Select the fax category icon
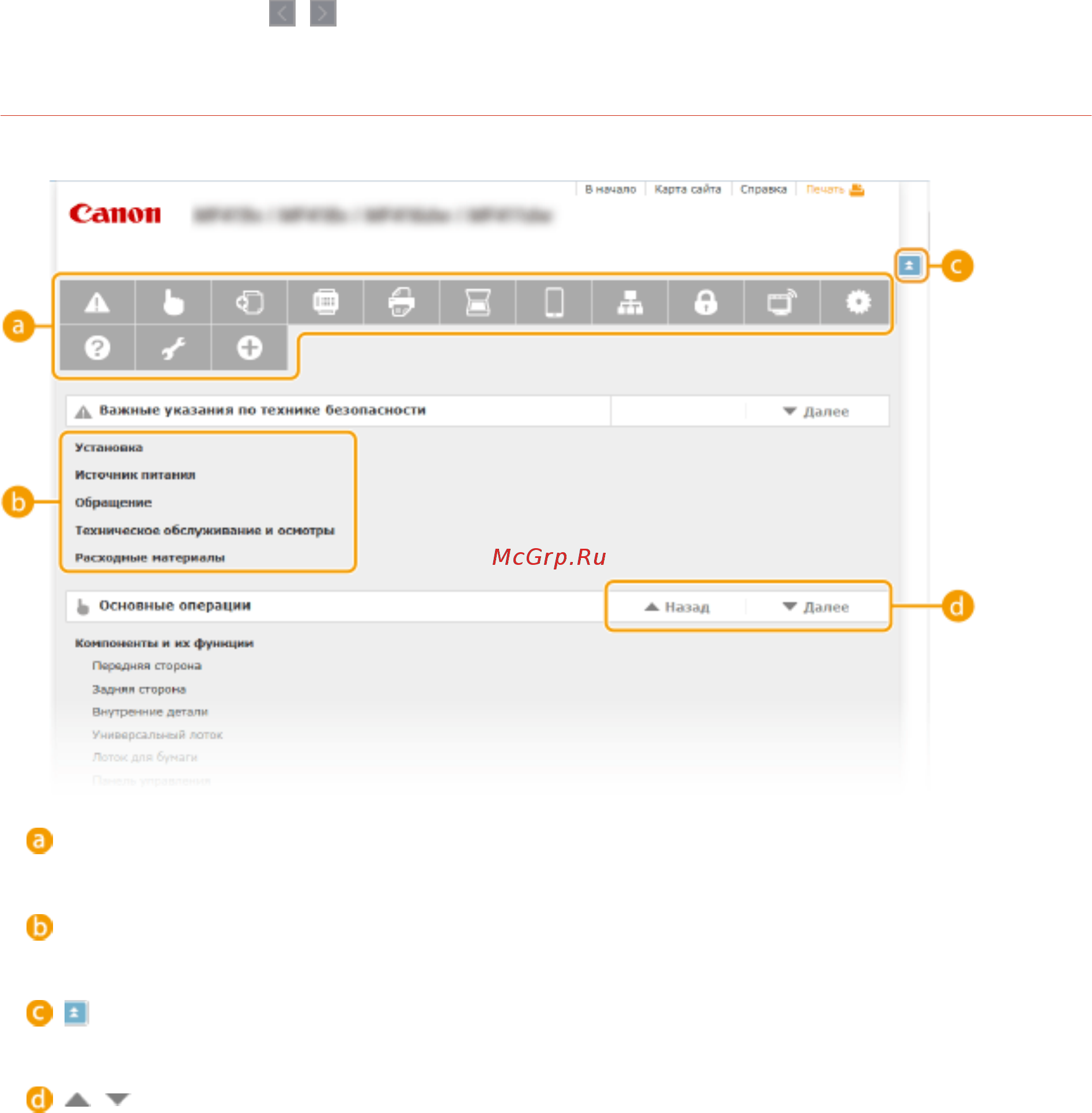1092x1113 pixels. 326,302
